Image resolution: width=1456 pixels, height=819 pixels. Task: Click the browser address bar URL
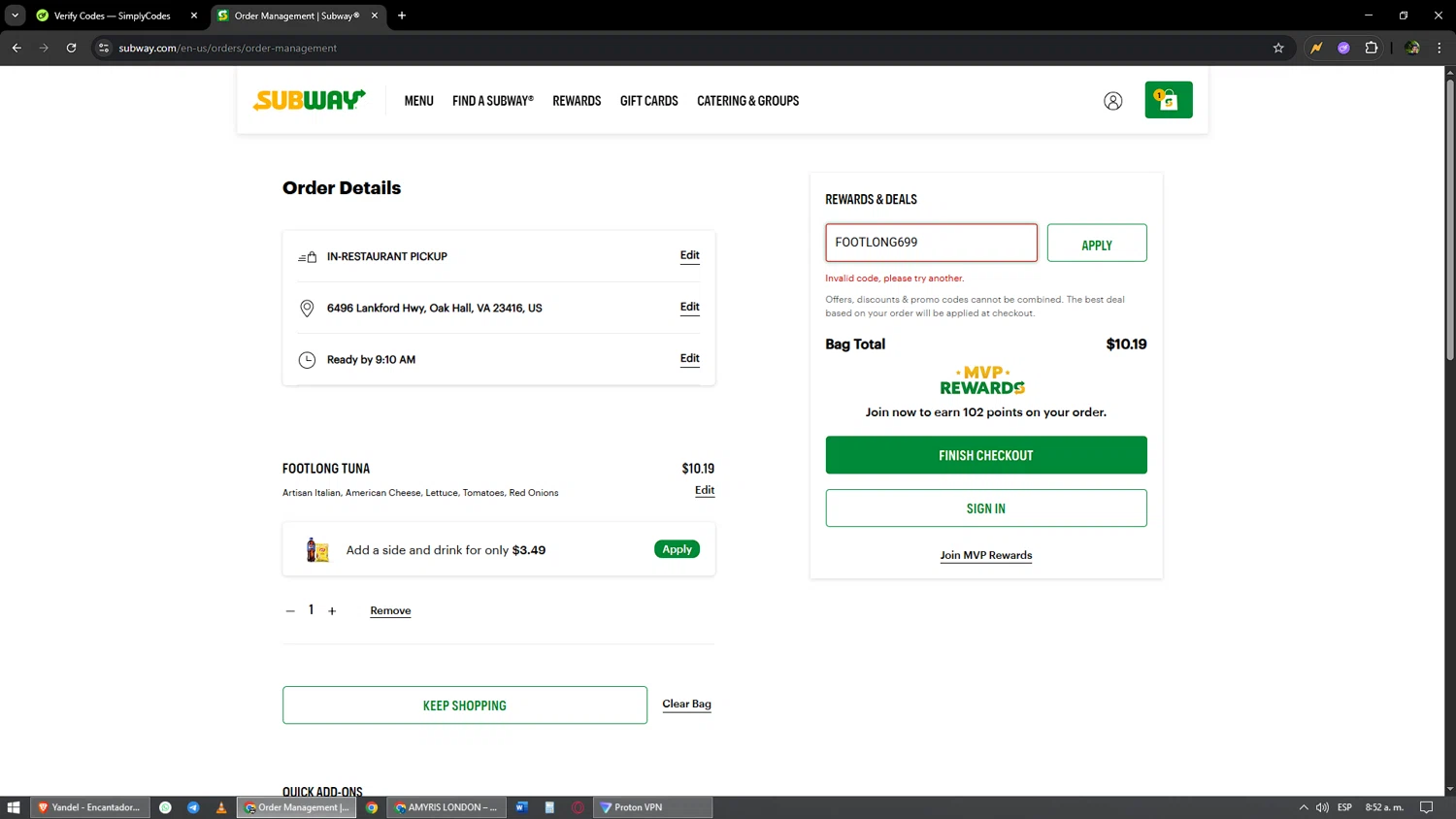click(228, 48)
